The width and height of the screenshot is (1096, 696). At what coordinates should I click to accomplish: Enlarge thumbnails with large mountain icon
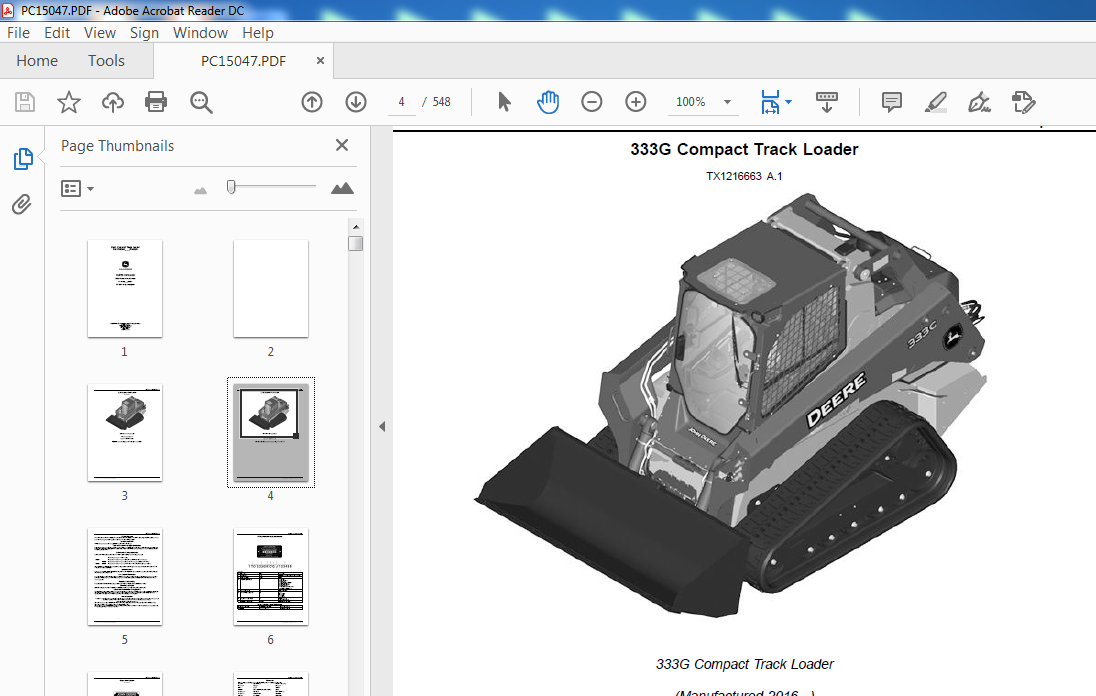342,188
